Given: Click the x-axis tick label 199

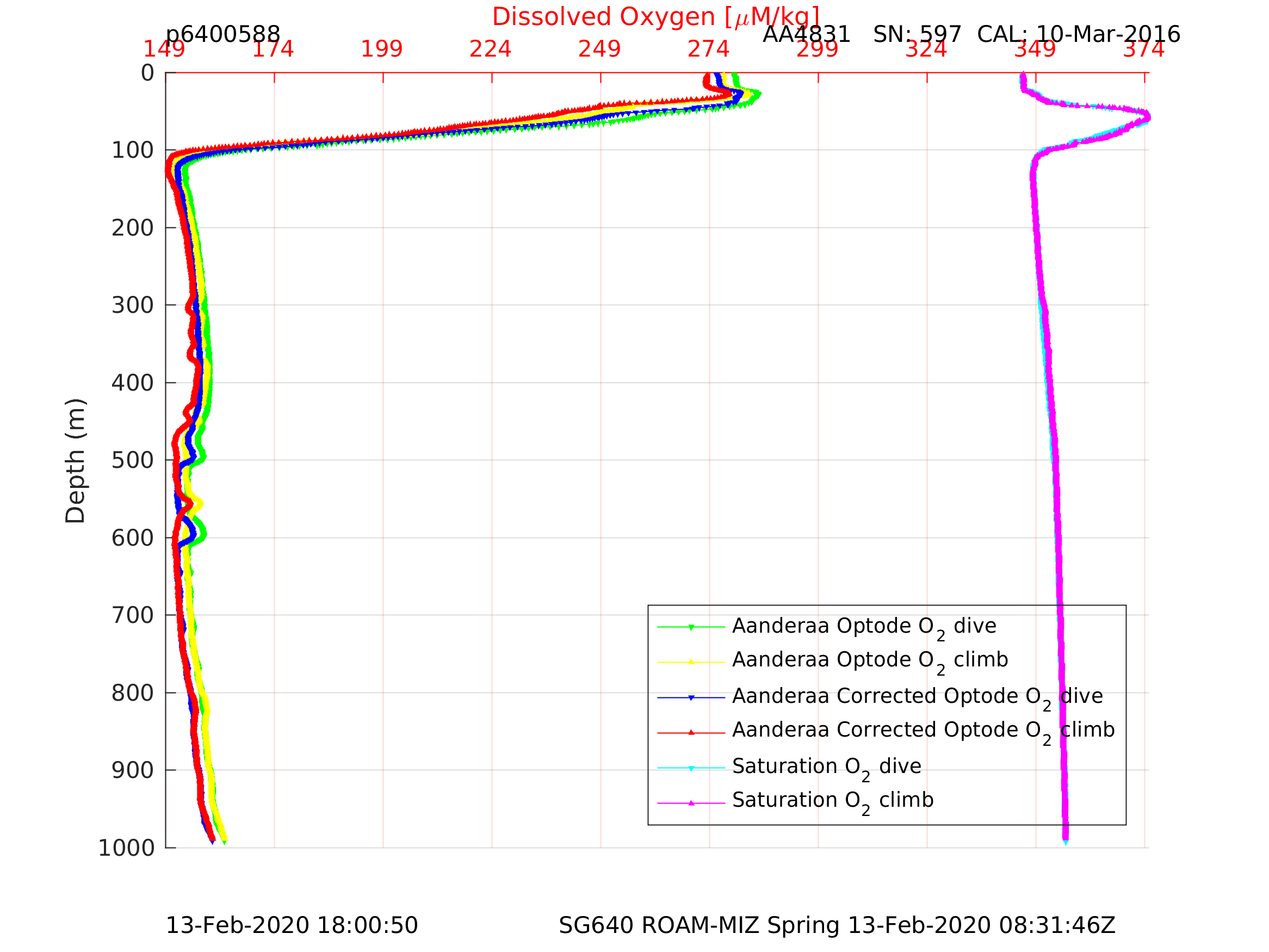Looking at the screenshot, I should pos(381,50).
